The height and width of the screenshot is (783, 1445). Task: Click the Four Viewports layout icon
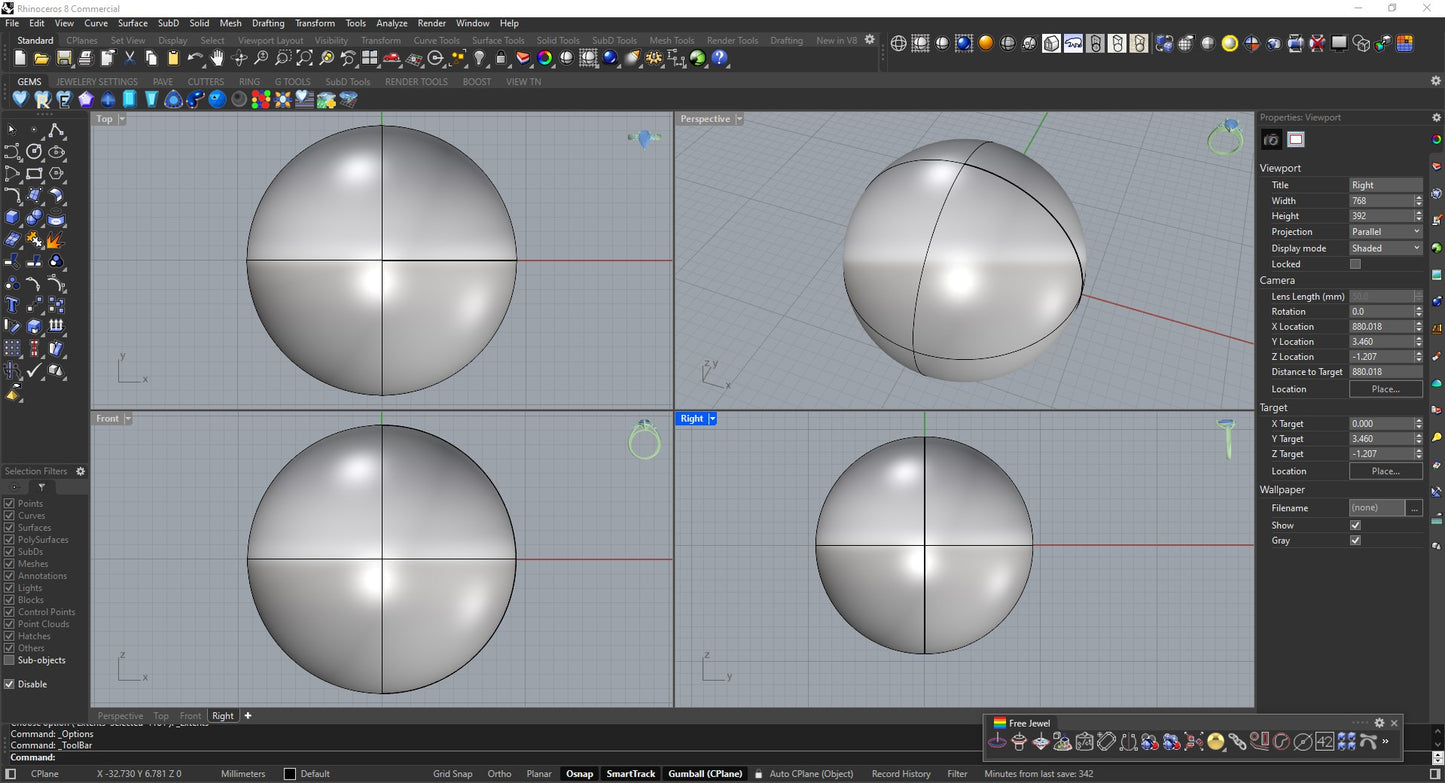tap(369, 59)
